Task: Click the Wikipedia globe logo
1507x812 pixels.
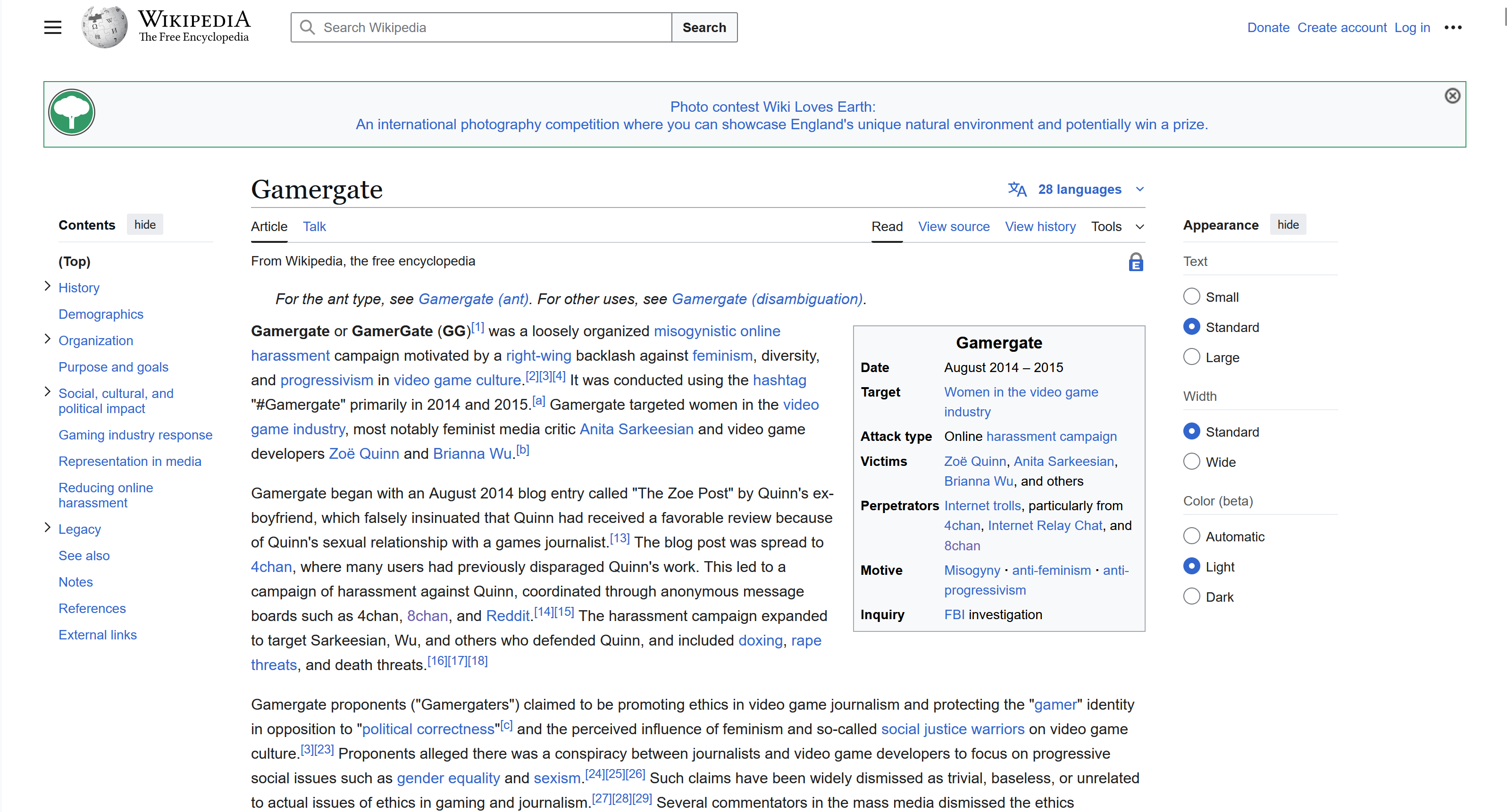Action: click(x=105, y=27)
